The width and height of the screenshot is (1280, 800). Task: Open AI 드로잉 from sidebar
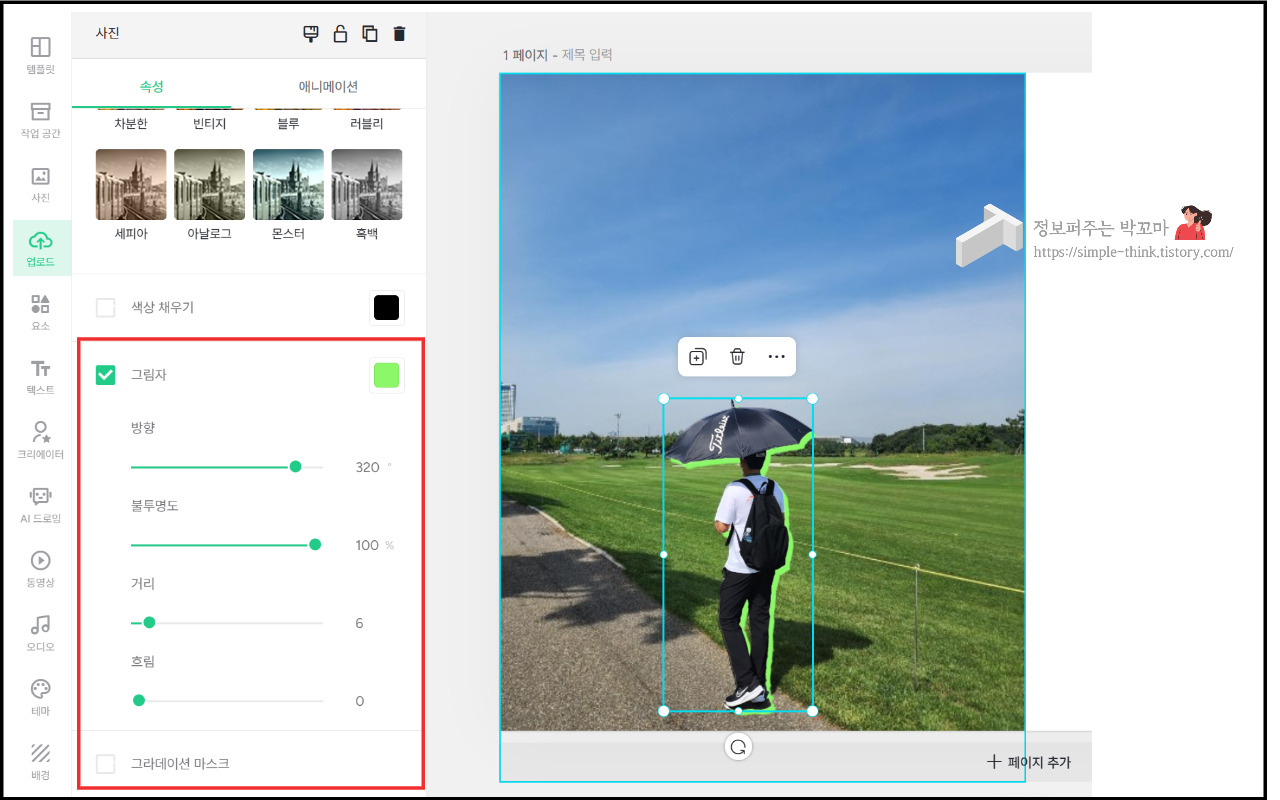coord(41,505)
